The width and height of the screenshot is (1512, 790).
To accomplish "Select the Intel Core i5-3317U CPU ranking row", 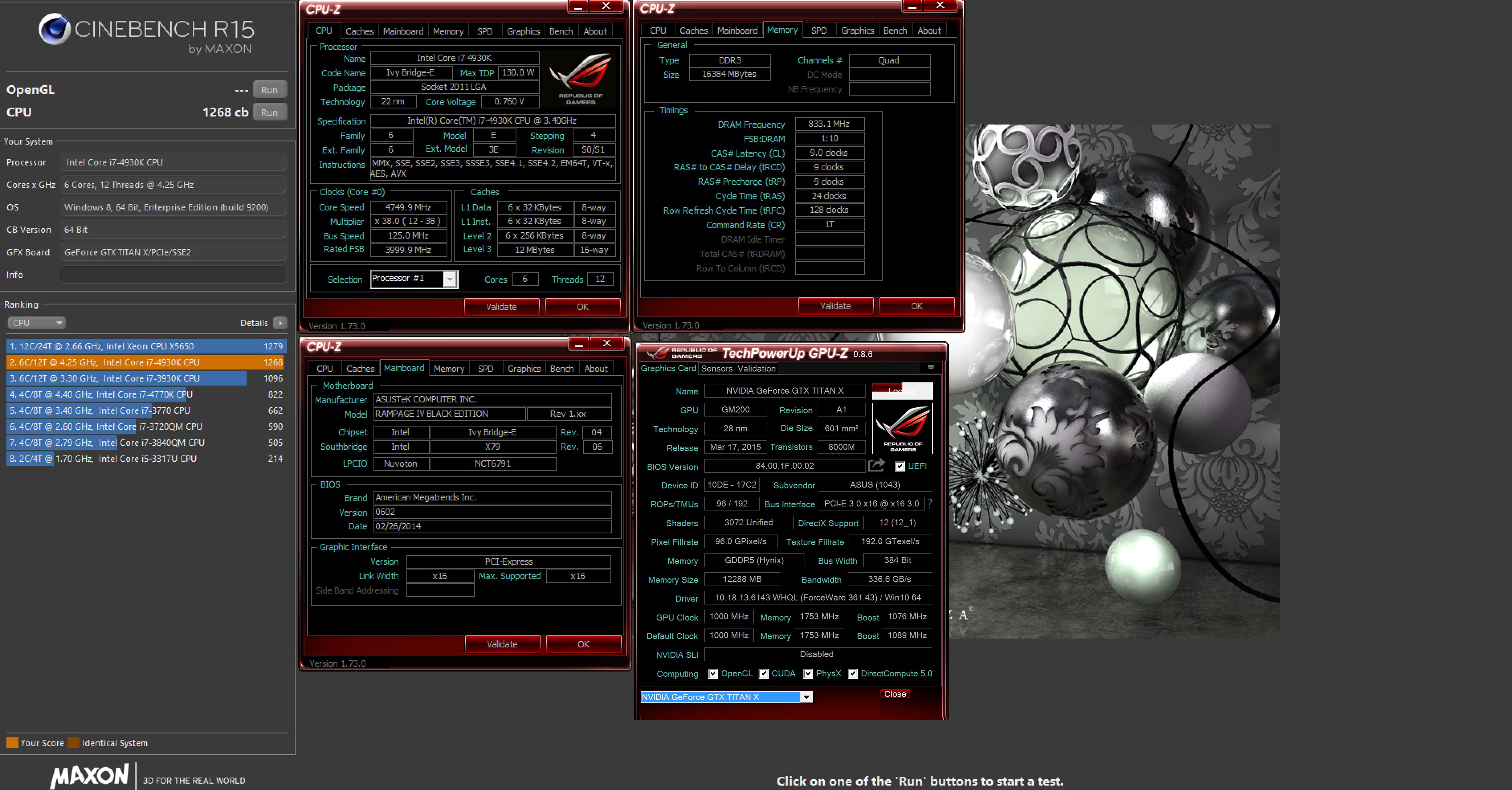I will point(145,458).
